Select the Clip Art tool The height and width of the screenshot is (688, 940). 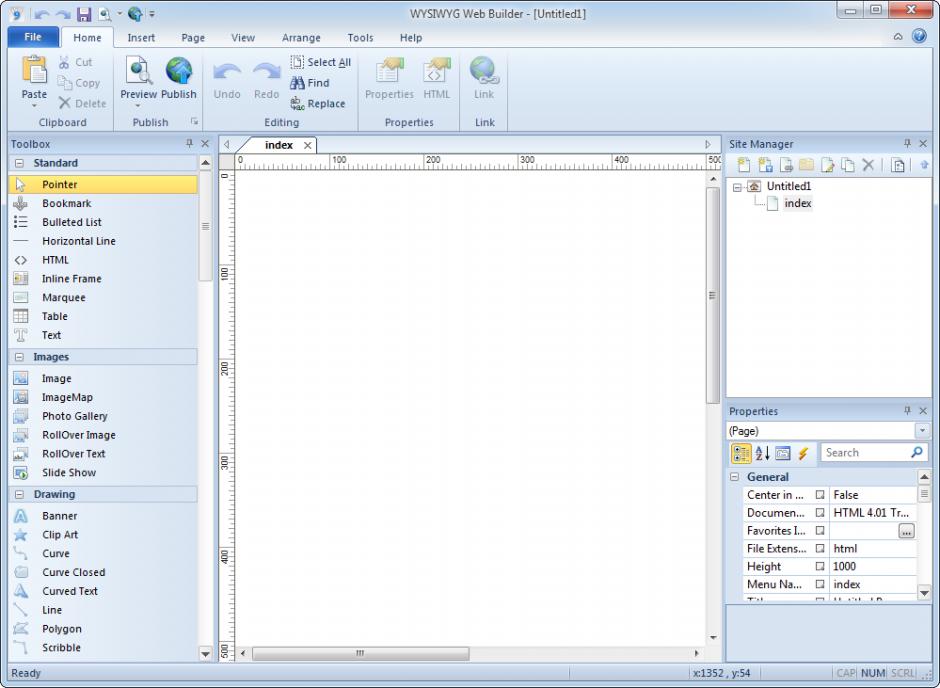(x=103, y=535)
